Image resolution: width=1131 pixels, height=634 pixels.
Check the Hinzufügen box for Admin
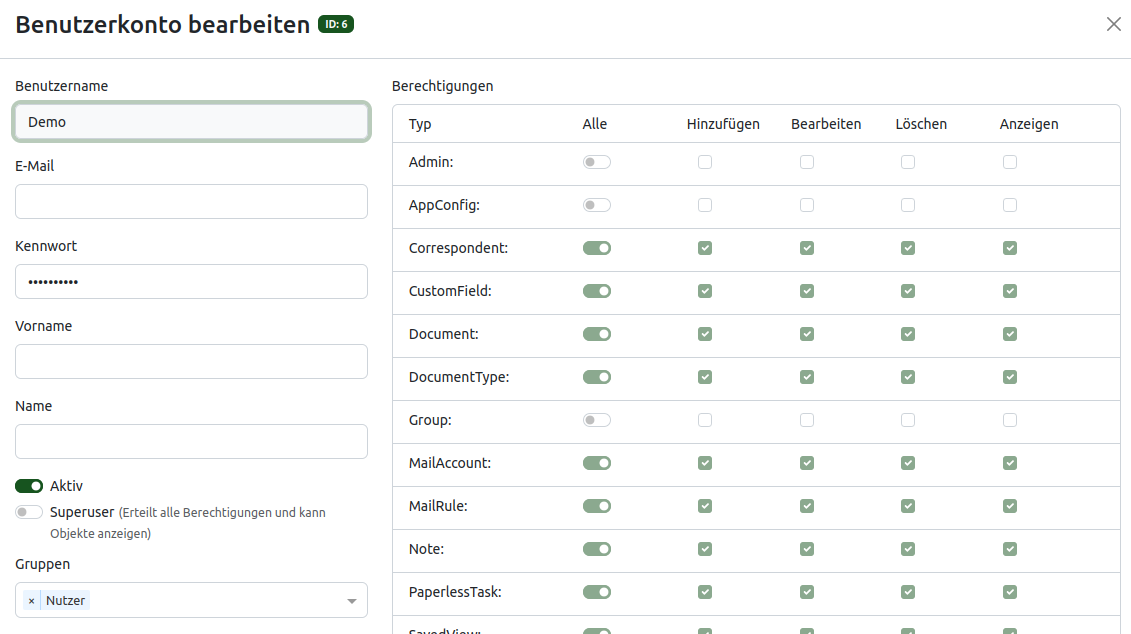point(705,161)
